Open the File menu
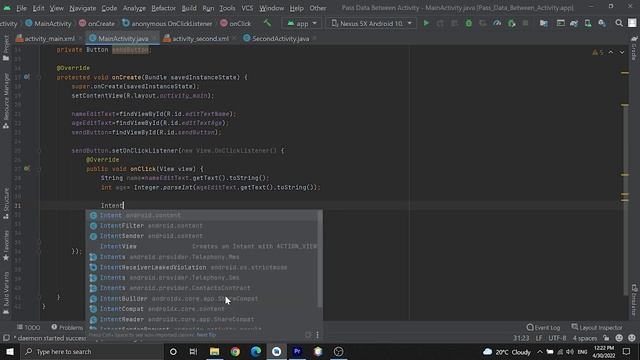The height and width of the screenshot is (360, 640). pyautogui.click(x=21, y=8)
